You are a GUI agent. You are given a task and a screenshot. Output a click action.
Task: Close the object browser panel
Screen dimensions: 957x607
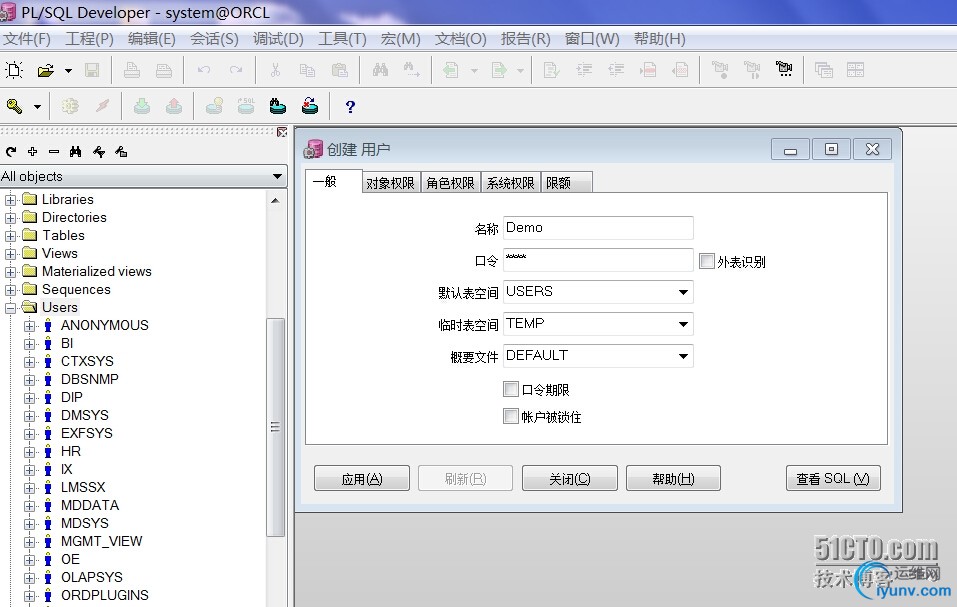[281, 132]
